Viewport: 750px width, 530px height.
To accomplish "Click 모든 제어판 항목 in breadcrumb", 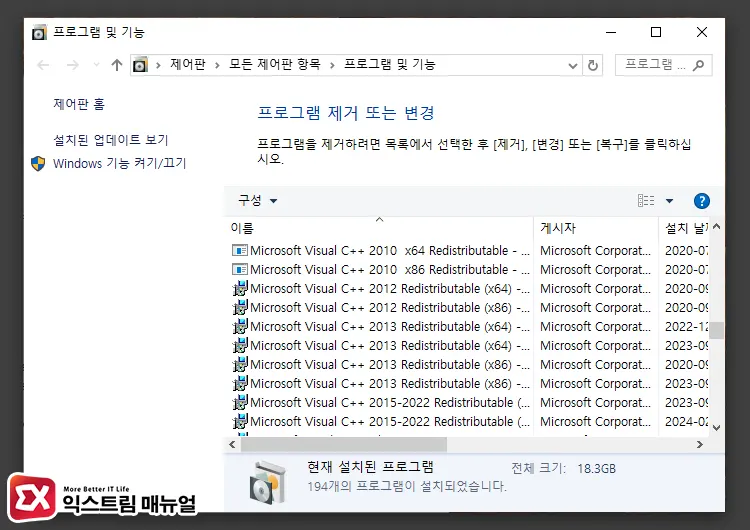I will point(274,65).
